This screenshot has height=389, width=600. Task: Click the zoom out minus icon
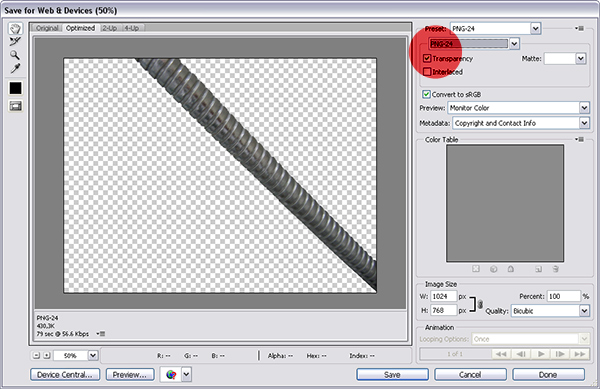point(36,355)
